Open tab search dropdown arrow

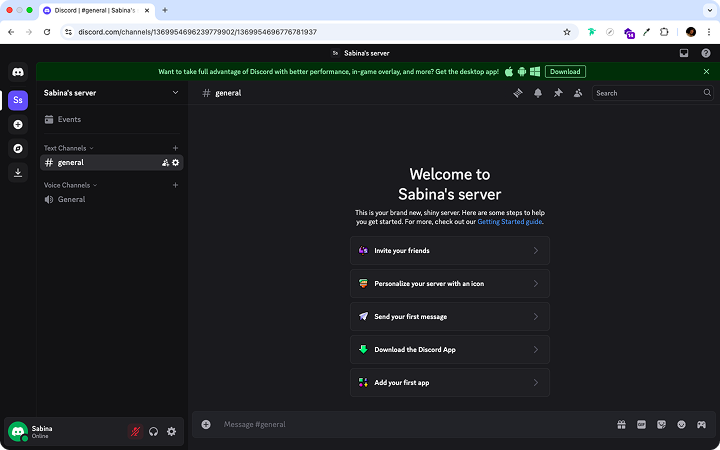(710, 10)
